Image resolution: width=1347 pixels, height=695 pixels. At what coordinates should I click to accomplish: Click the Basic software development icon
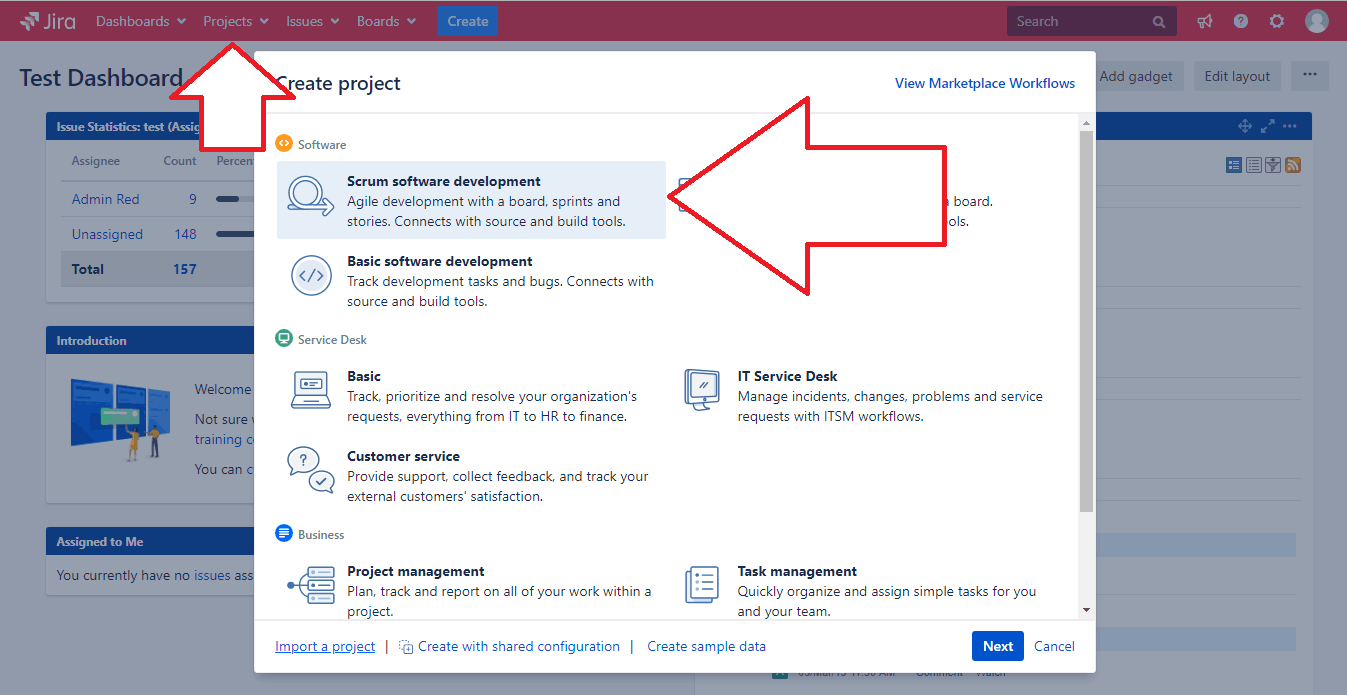[310, 275]
